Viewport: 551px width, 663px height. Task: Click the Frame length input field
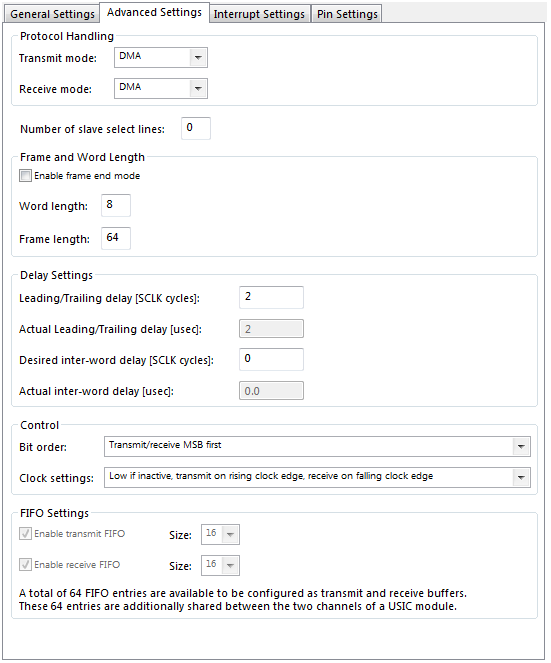pyautogui.click(x=116, y=238)
